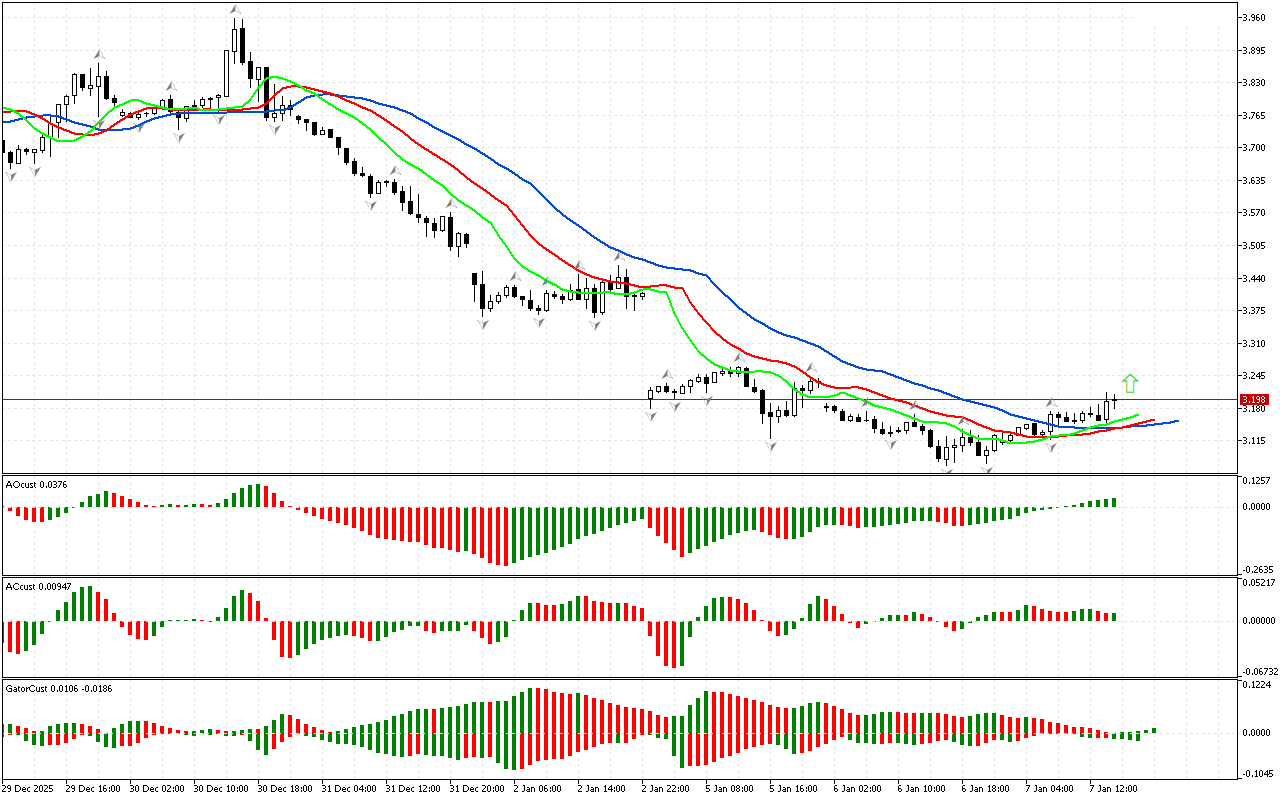The image size is (1280, 800).
Task: Select the 29 Dec 2025 time label
Action: pyautogui.click(x=30, y=788)
